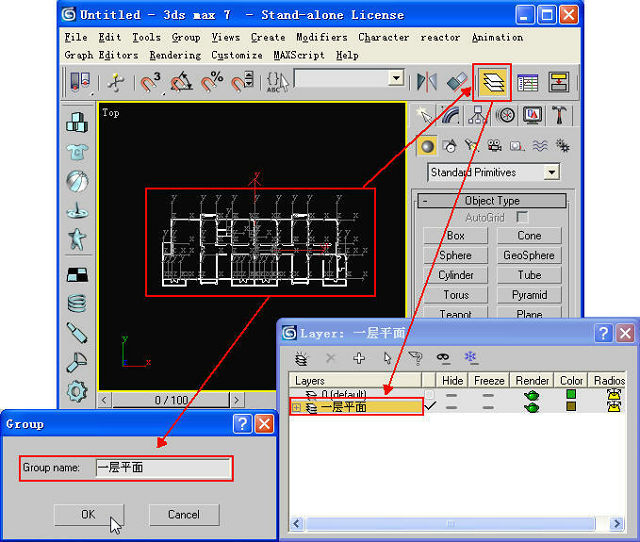Switch to the Motion command panel tab
This screenshot has width=640, height=542.
click(x=505, y=116)
